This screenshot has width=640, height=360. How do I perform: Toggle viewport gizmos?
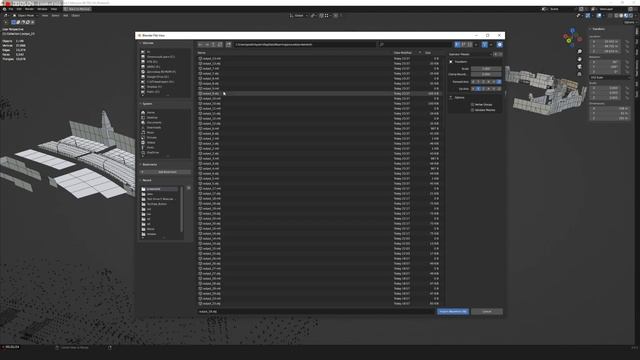pyautogui.click(x=588, y=16)
